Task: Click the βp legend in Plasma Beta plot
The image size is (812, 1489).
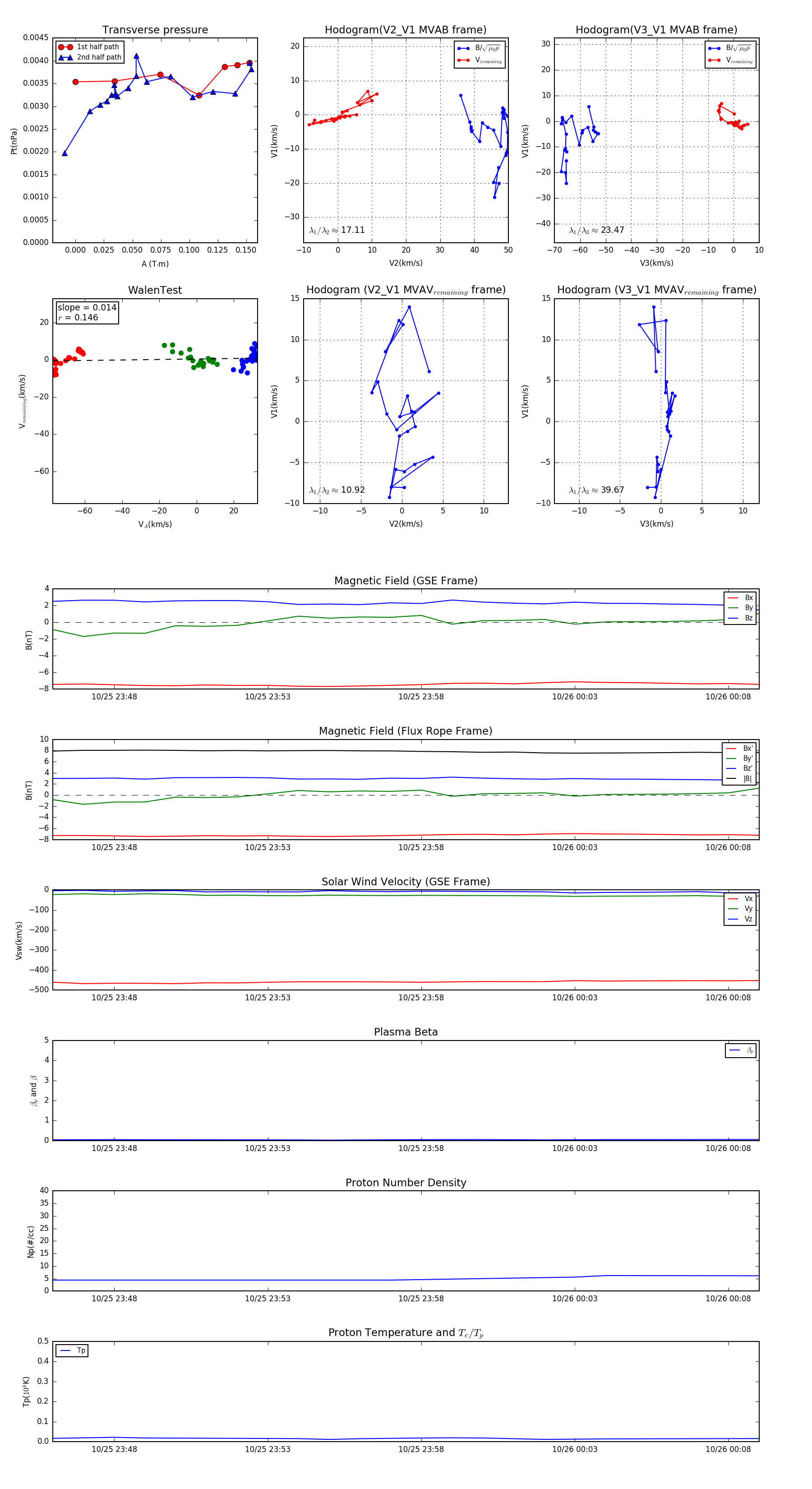Action: (741, 1050)
